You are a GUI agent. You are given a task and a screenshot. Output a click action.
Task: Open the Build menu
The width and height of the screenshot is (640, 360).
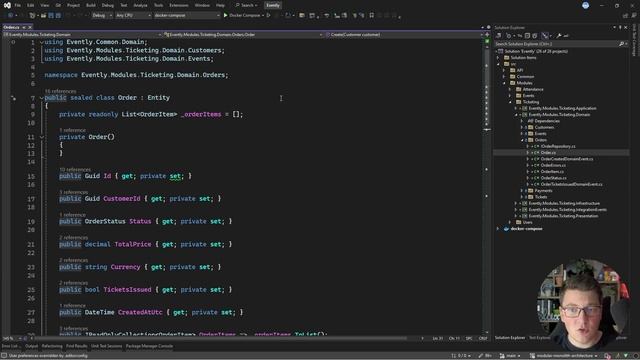tap(91, 5)
